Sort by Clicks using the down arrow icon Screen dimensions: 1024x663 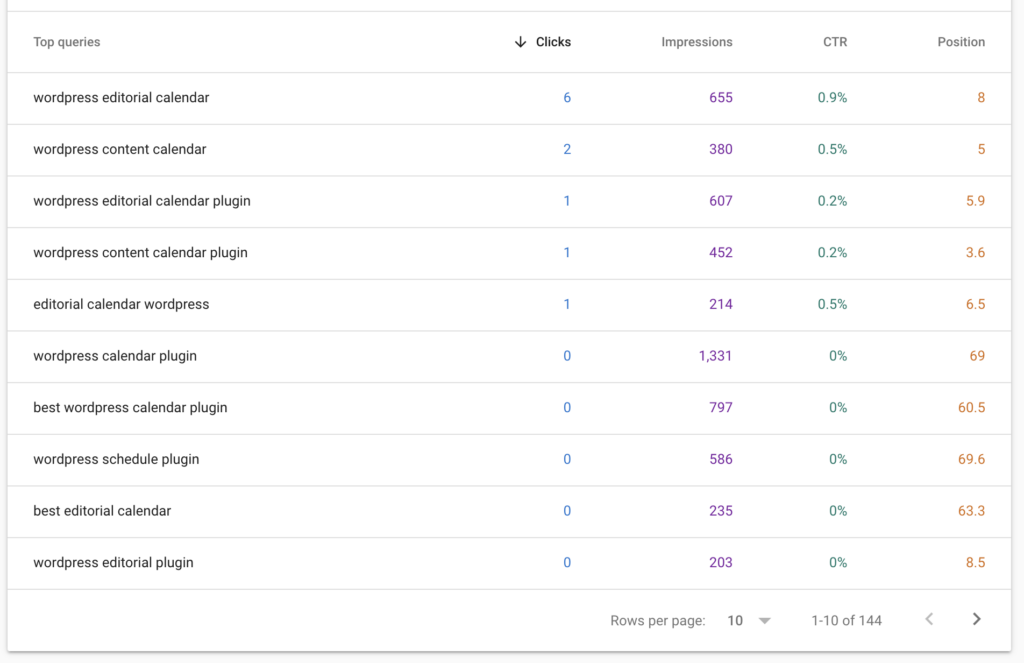click(x=520, y=42)
